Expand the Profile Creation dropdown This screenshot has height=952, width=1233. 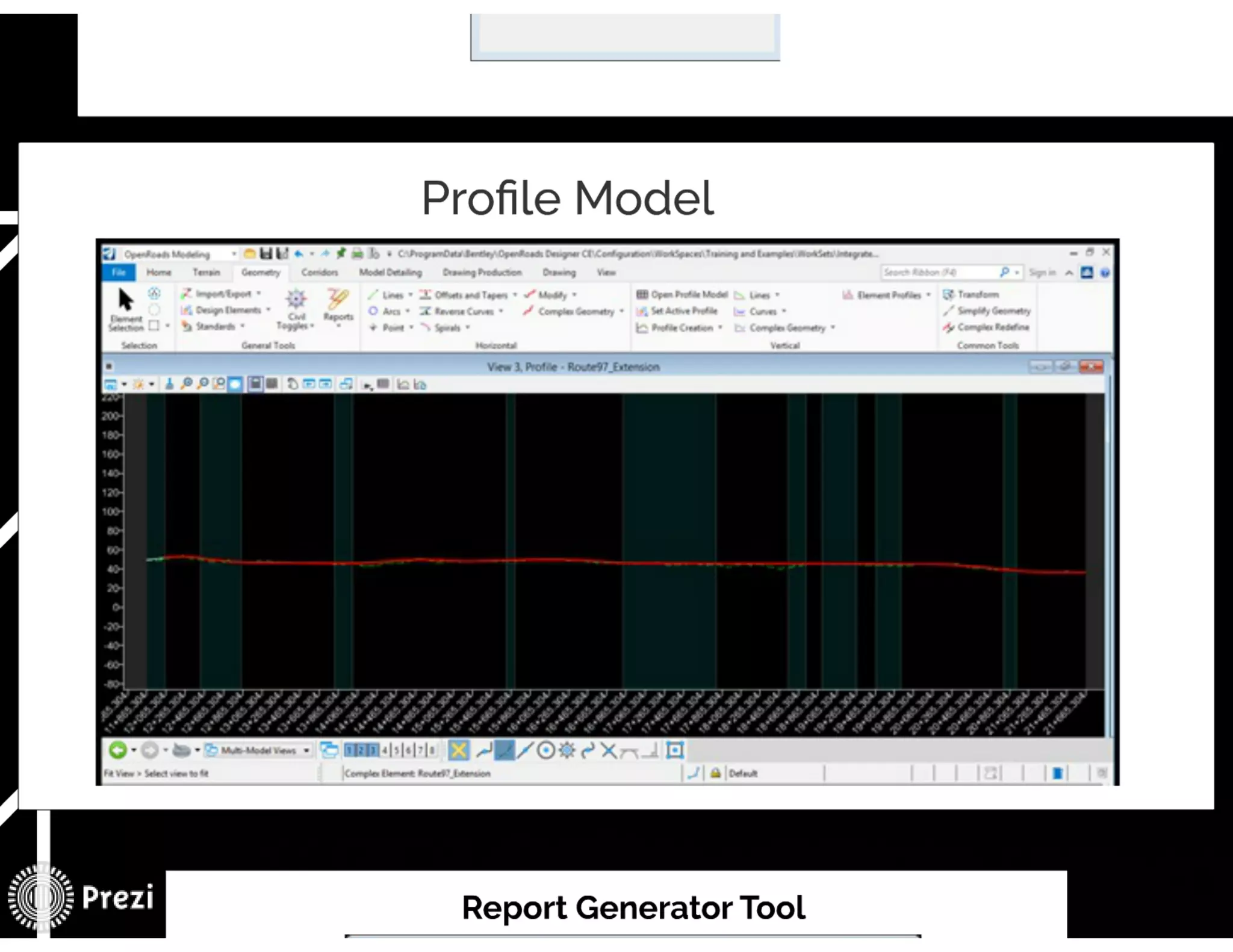pos(720,328)
